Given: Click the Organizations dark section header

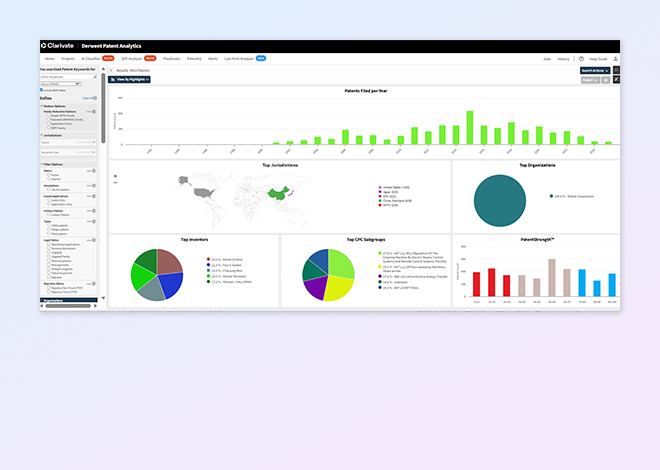Looking at the screenshot, I should coord(69,300).
